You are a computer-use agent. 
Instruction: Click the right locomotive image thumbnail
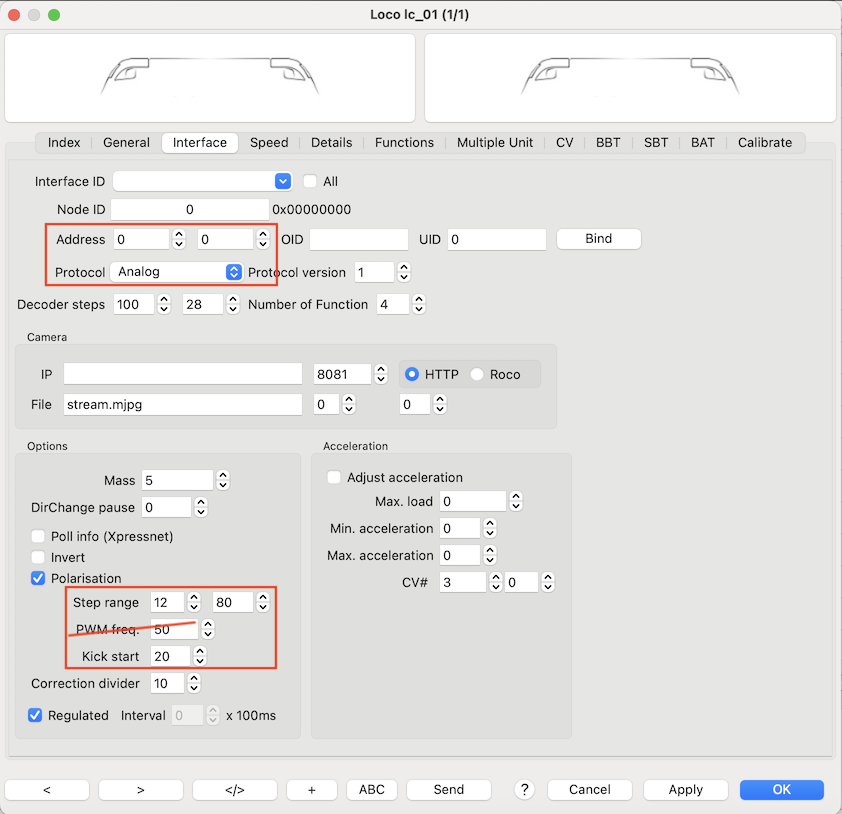click(630, 78)
